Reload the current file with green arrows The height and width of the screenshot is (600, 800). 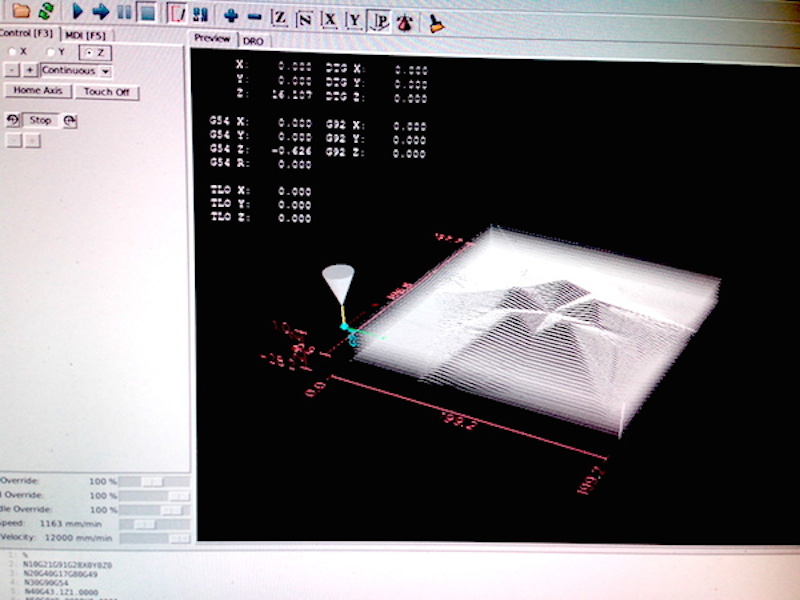pyautogui.click(x=46, y=10)
